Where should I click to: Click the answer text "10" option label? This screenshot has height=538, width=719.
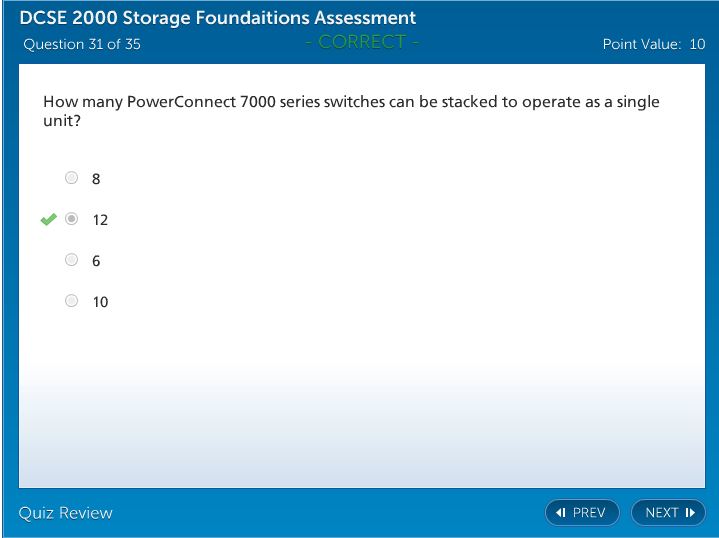100,302
